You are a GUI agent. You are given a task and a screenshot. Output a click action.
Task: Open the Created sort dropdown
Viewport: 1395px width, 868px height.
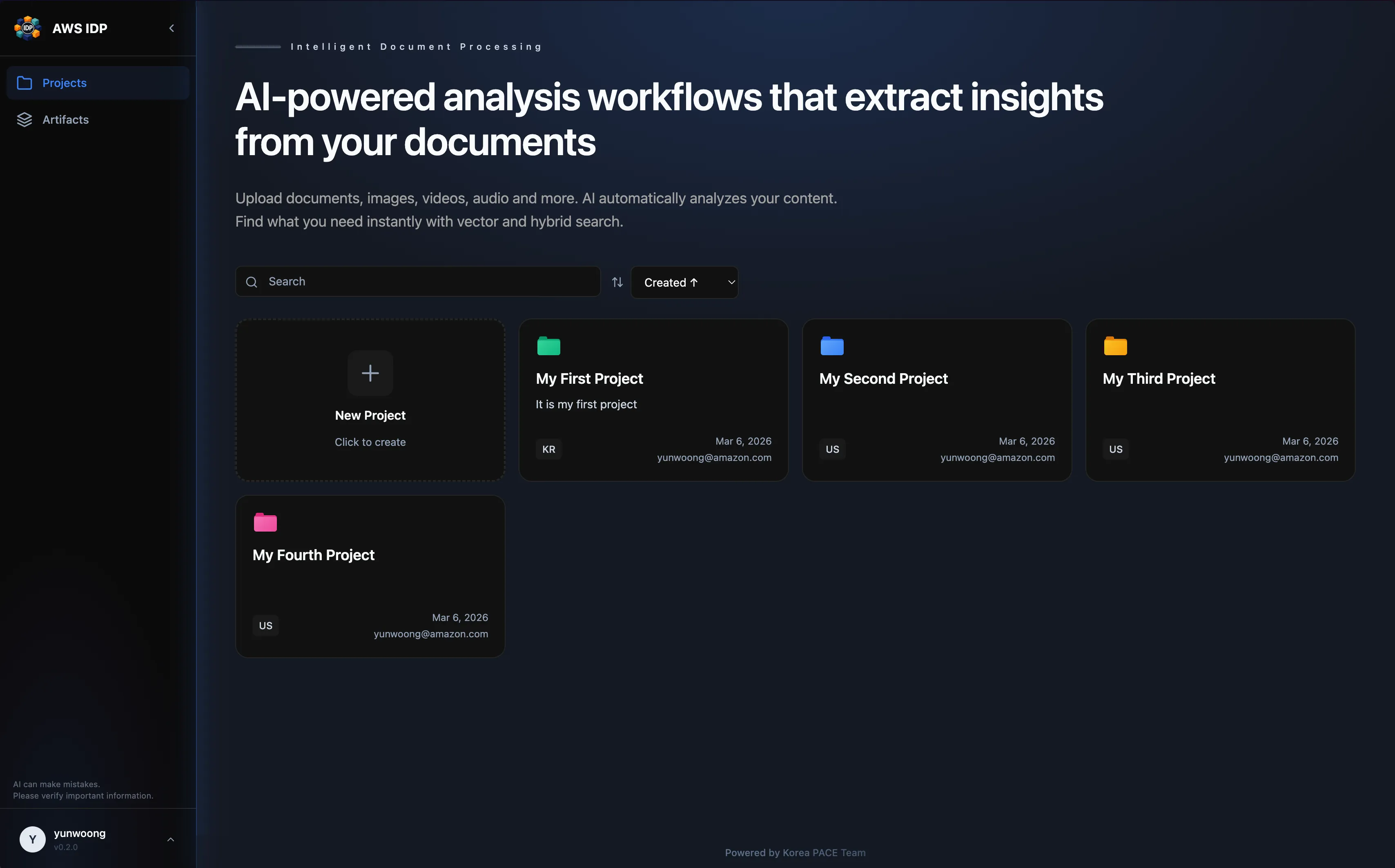684,283
